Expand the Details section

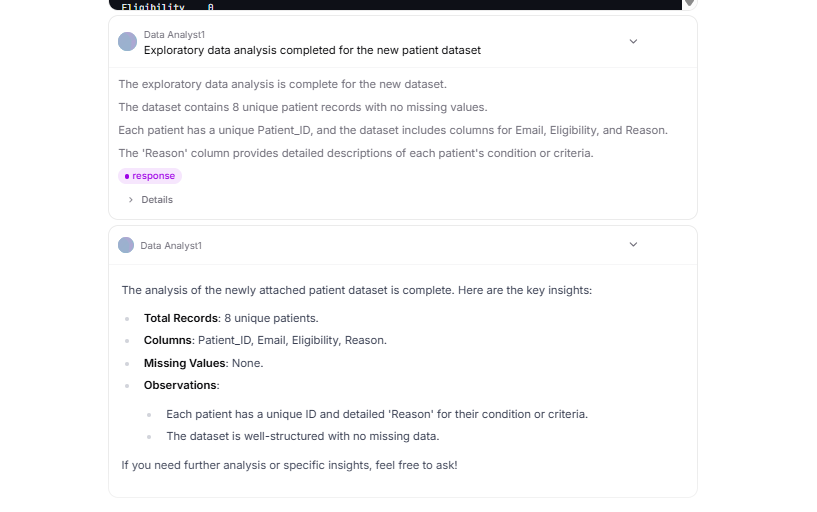coord(156,200)
